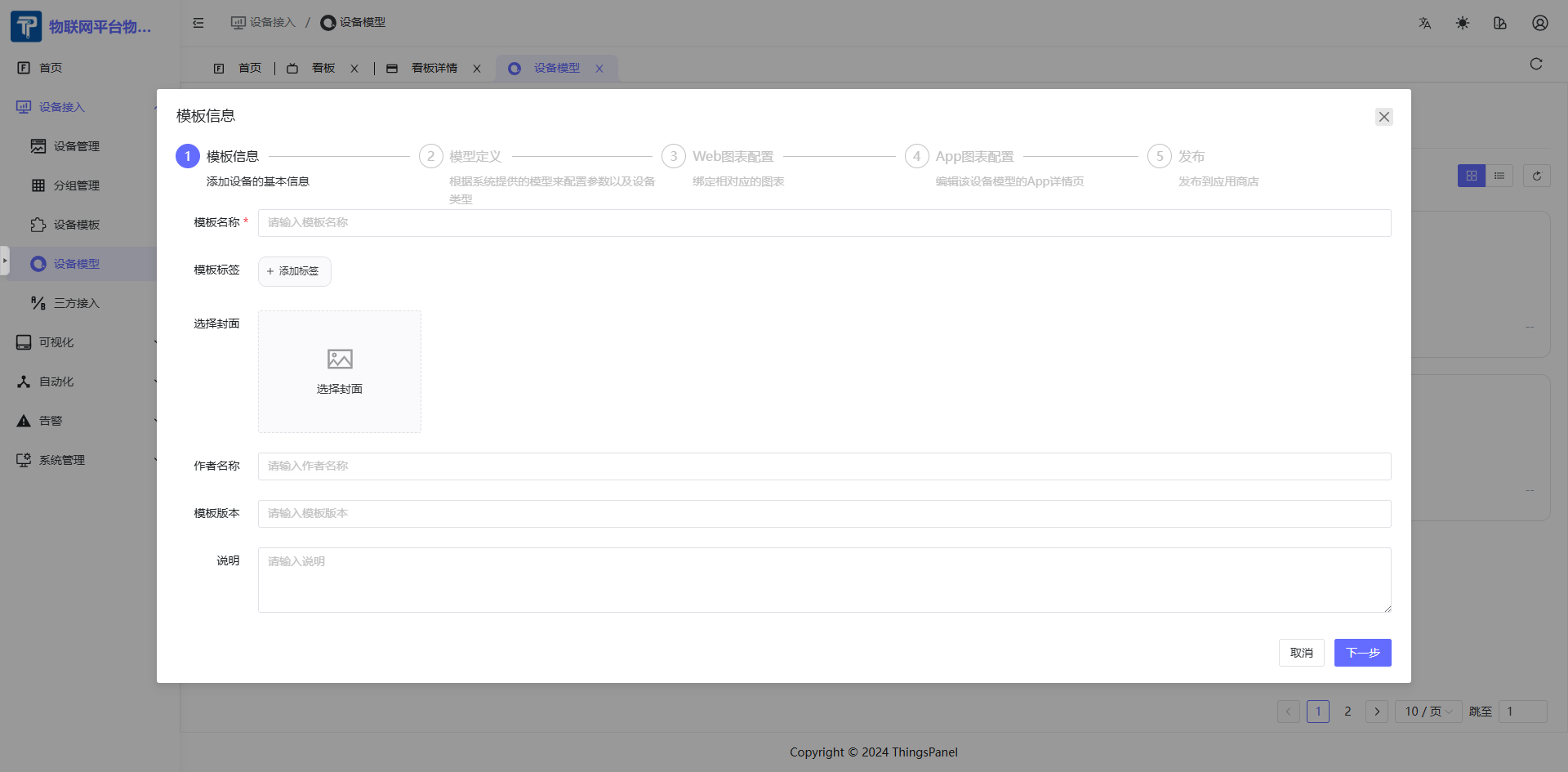Viewport: 1568px width, 772px height.
Task: Click the page reload icon in tab bar
Action: point(1536,65)
